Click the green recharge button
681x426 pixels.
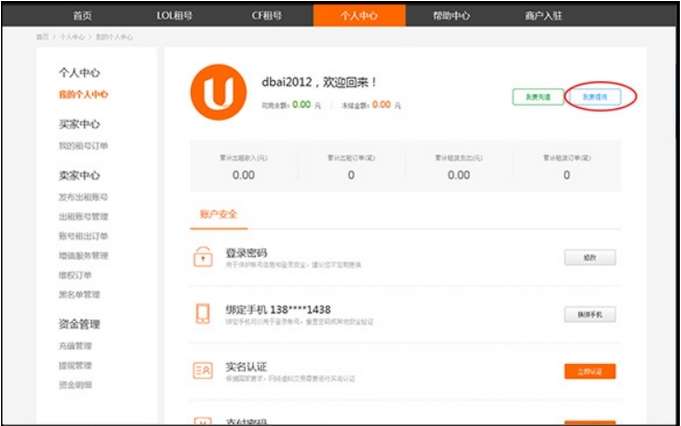(x=538, y=97)
